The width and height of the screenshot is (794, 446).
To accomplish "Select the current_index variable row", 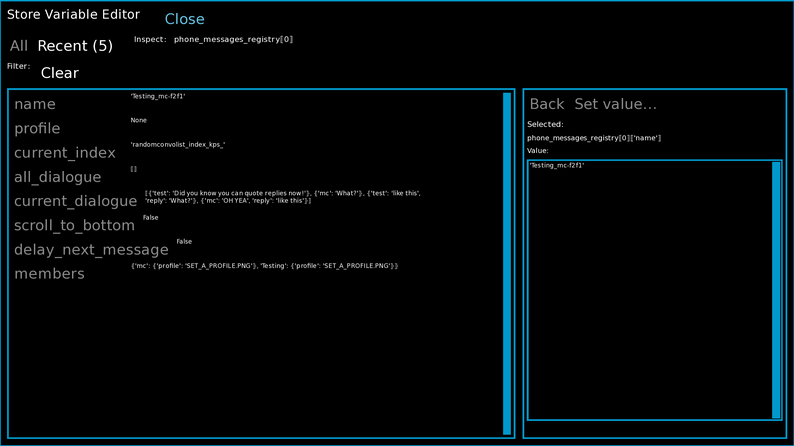I will [x=65, y=152].
